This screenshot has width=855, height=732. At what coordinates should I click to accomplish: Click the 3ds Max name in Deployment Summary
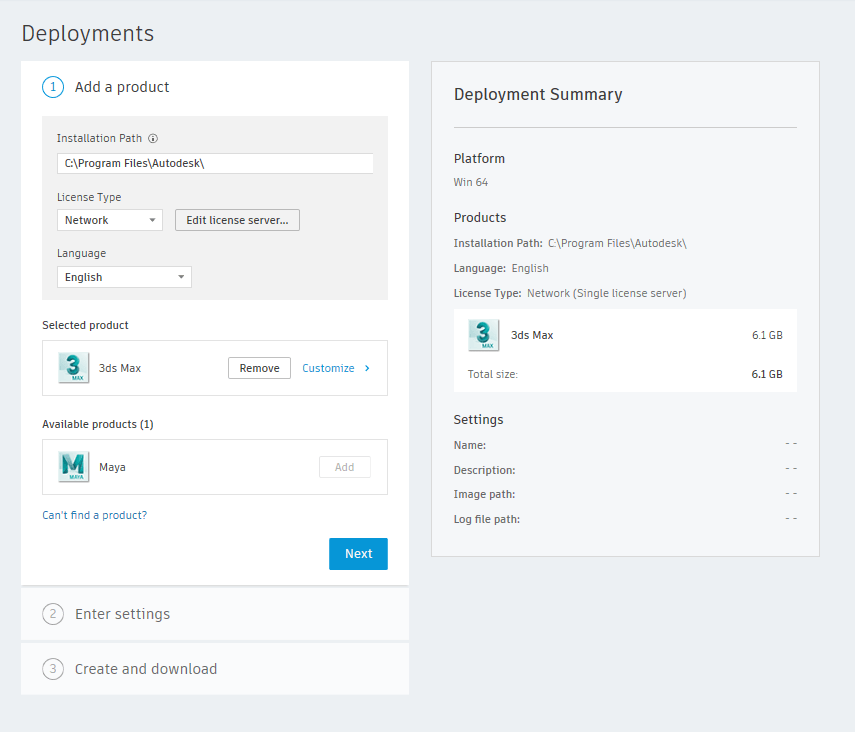click(x=532, y=335)
